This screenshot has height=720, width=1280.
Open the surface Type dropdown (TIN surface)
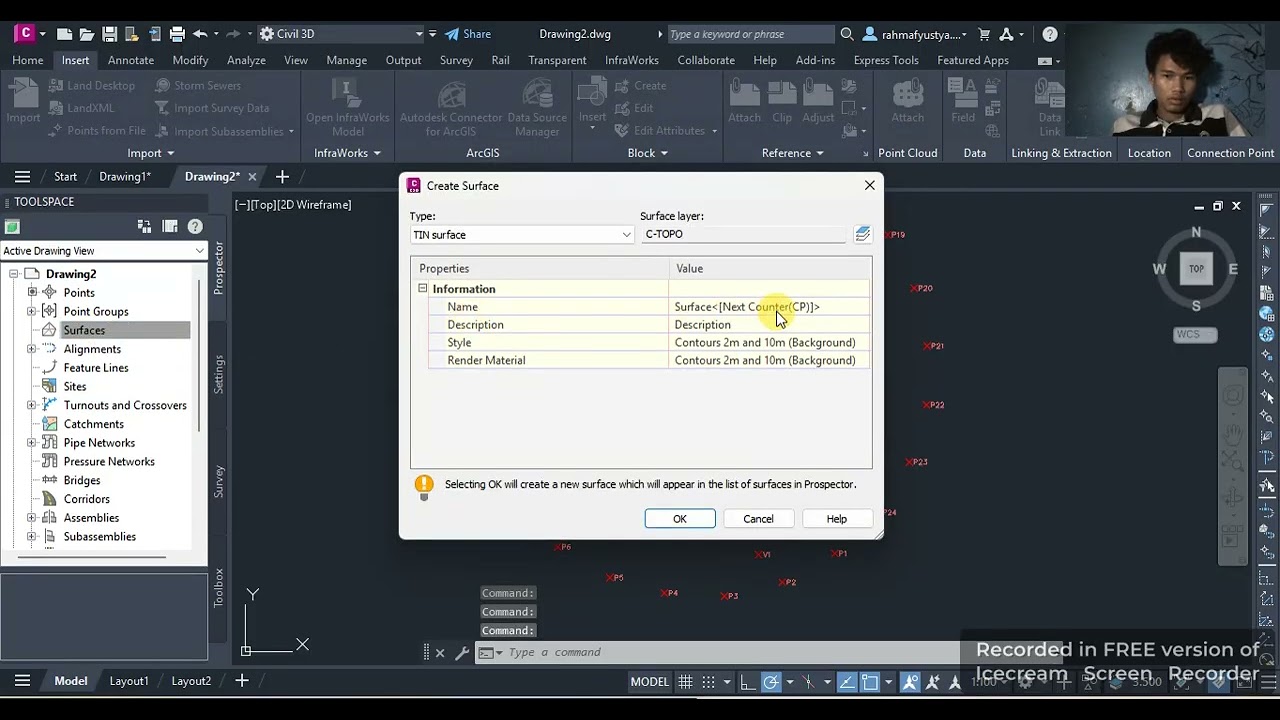pyautogui.click(x=522, y=235)
